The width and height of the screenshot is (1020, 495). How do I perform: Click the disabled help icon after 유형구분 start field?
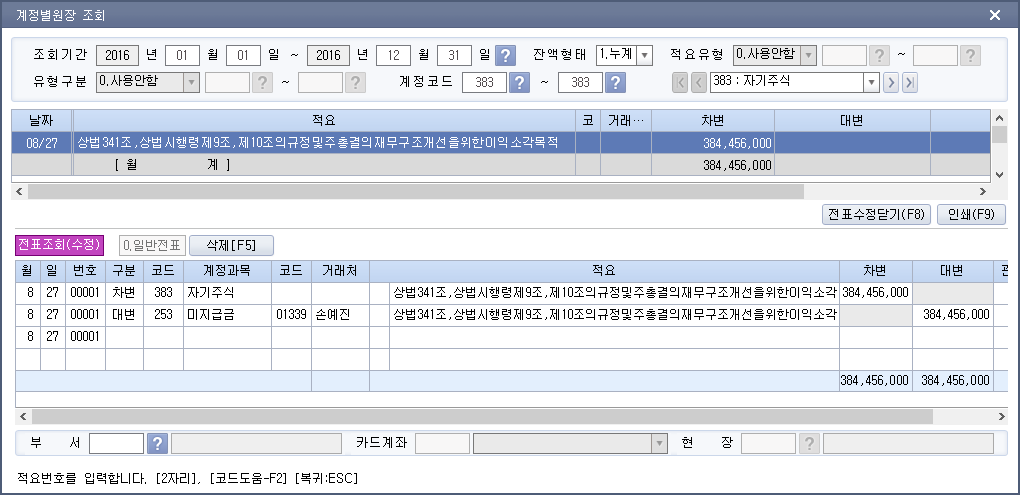(x=262, y=82)
